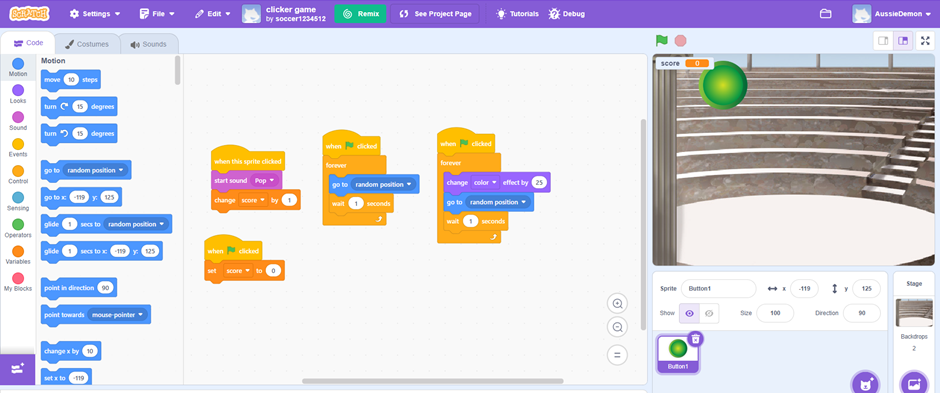Open point towards mouse-pointer dropdown
The width and height of the screenshot is (940, 393).
click(x=118, y=315)
